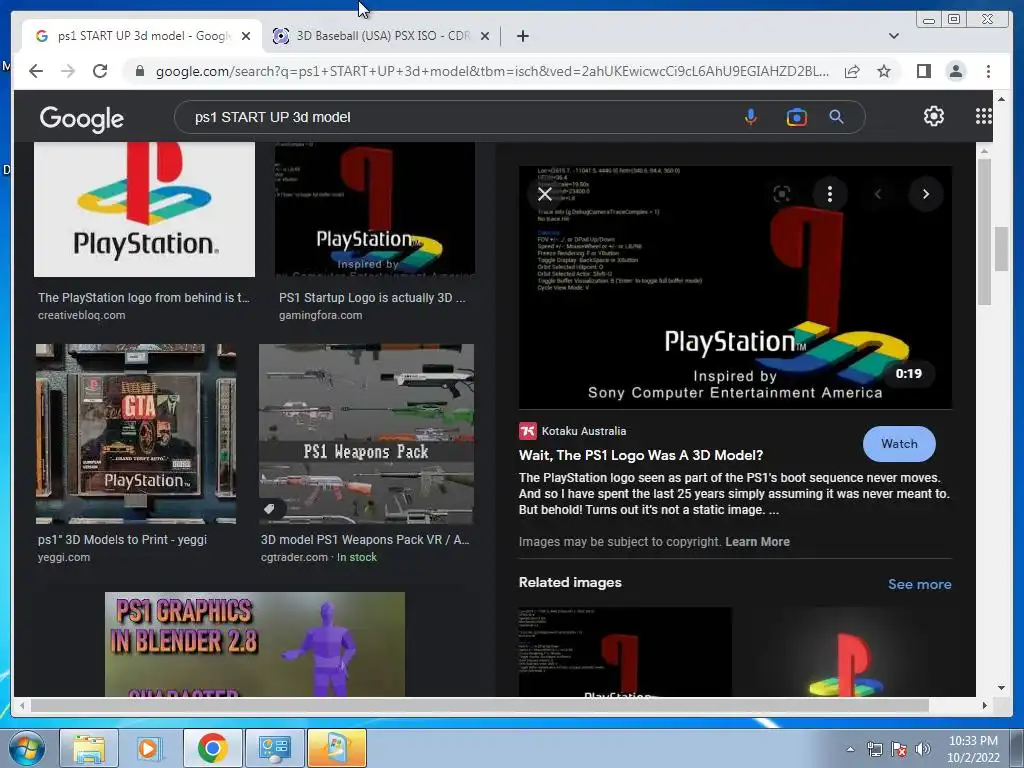The height and width of the screenshot is (768, 1024).
Task: Follow the Learn More copyright link
Action: [757, 541]
